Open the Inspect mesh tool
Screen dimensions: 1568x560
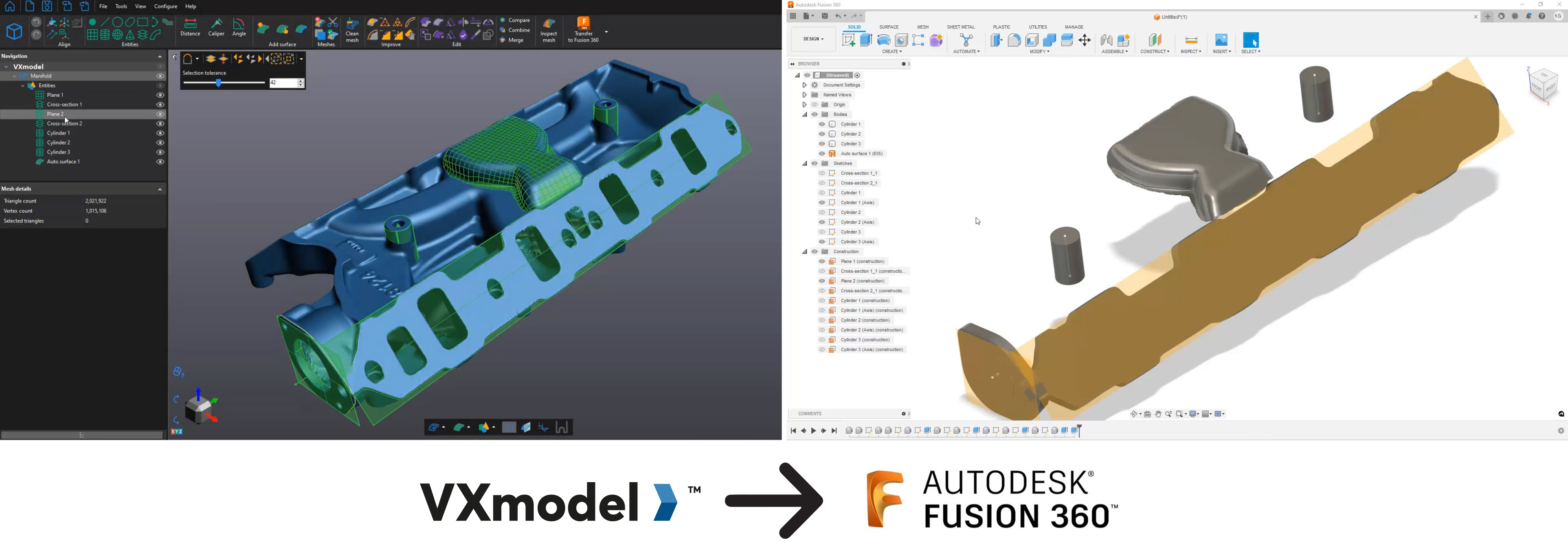coord(549,31)
